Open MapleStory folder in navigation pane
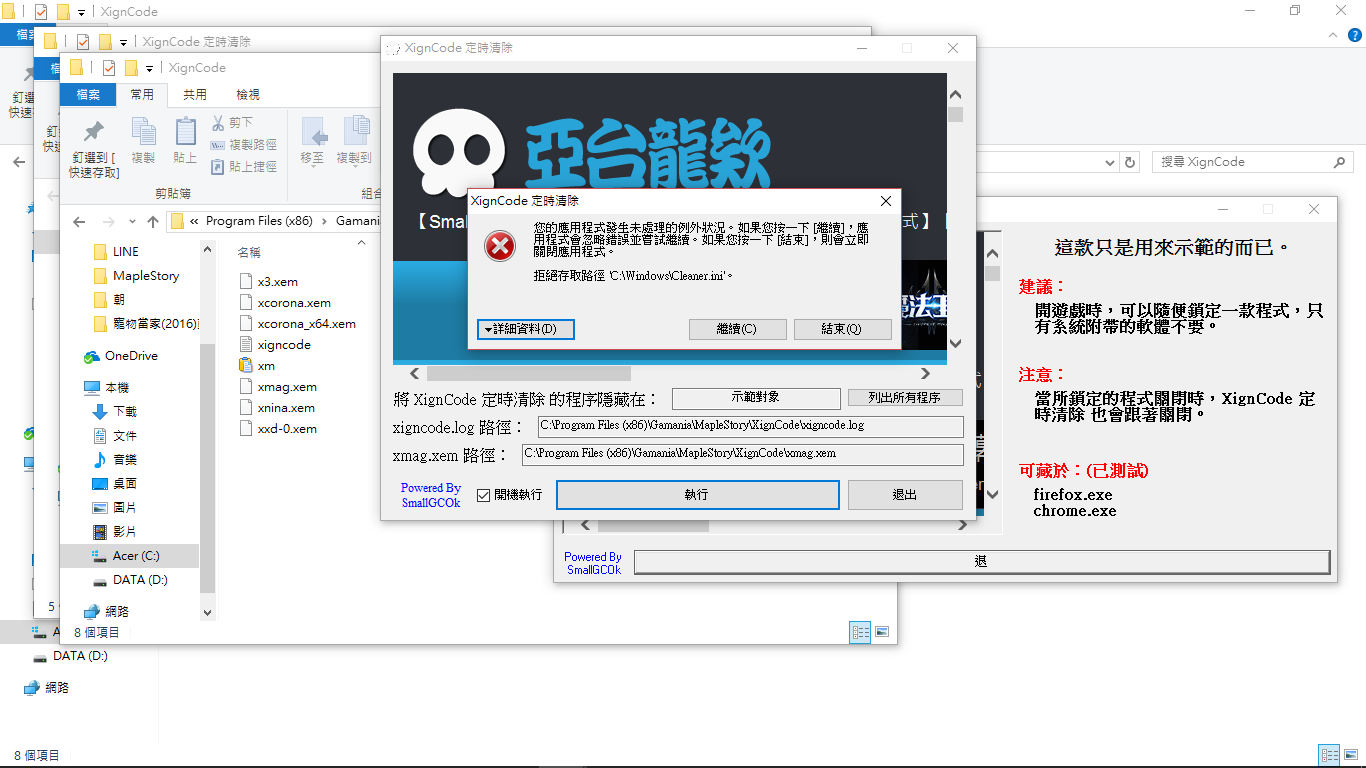The image size is (1366, 768). coord(145,276)
